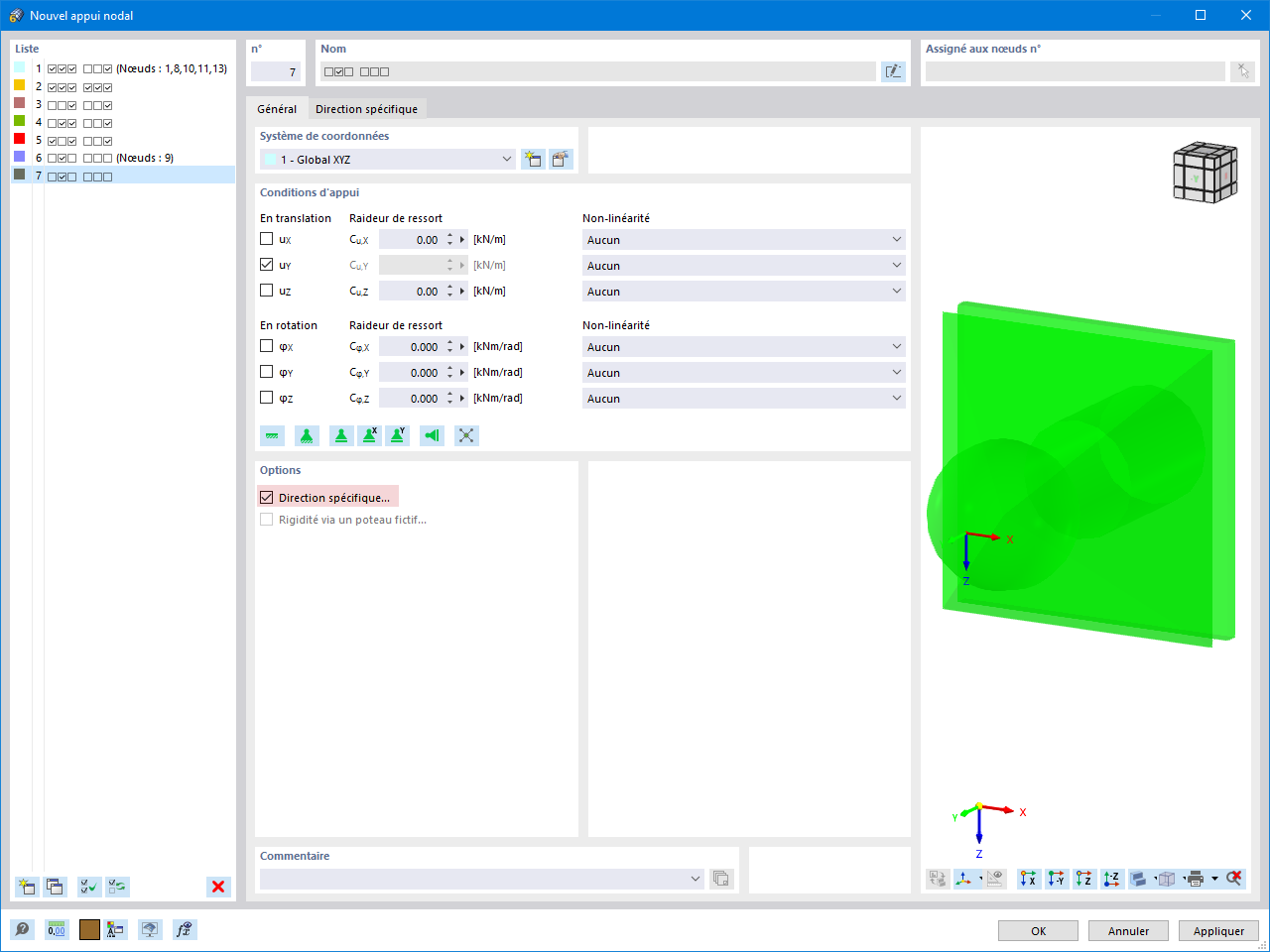Create a new nodal support in list

[27, 887]
